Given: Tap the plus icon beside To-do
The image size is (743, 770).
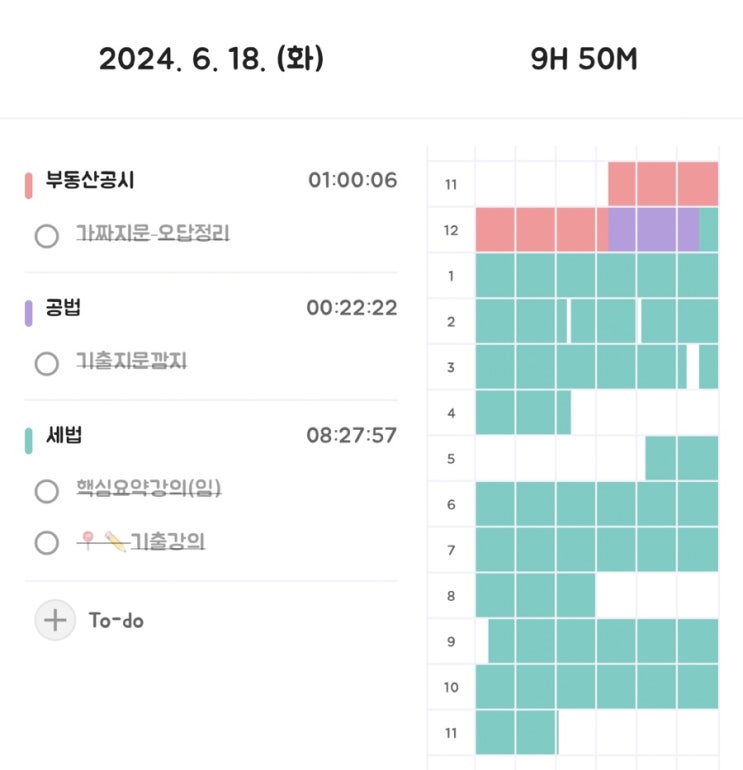Looking at the screenshot, I should pos(55,620).
